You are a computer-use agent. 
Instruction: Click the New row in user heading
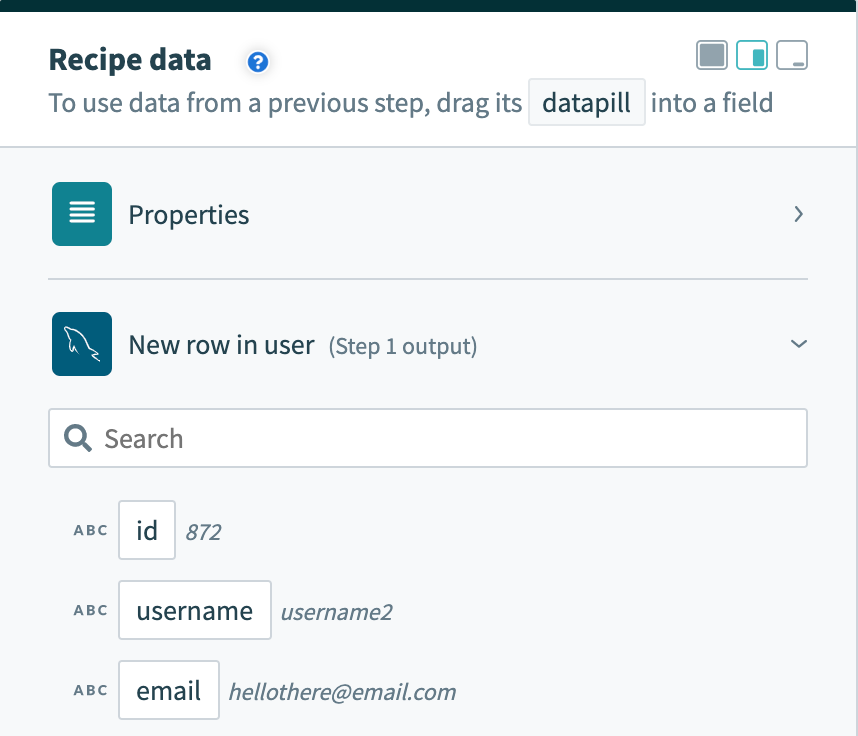pos(221,345)
